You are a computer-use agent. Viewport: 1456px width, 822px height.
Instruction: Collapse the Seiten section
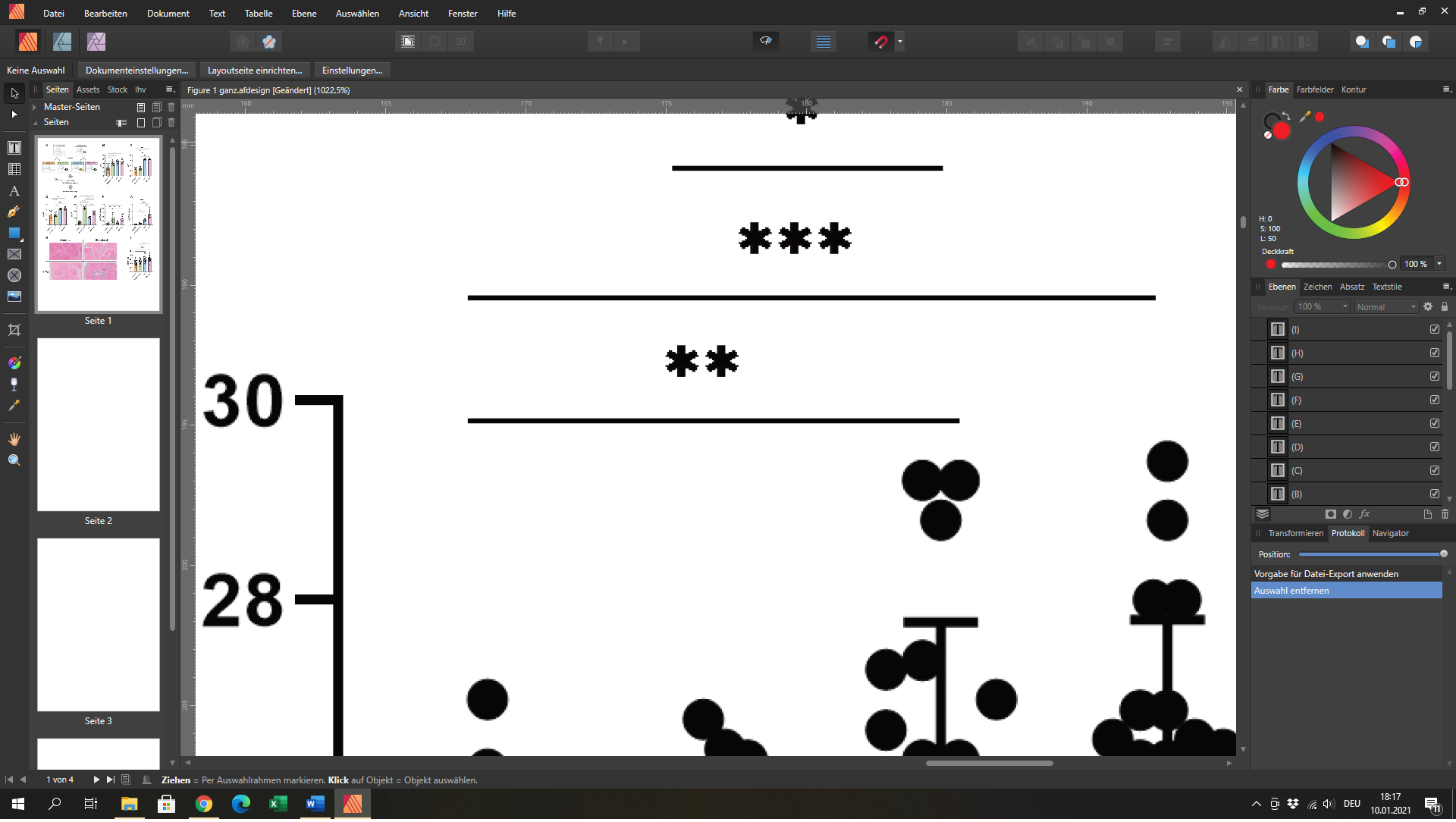tap(35, 123)
